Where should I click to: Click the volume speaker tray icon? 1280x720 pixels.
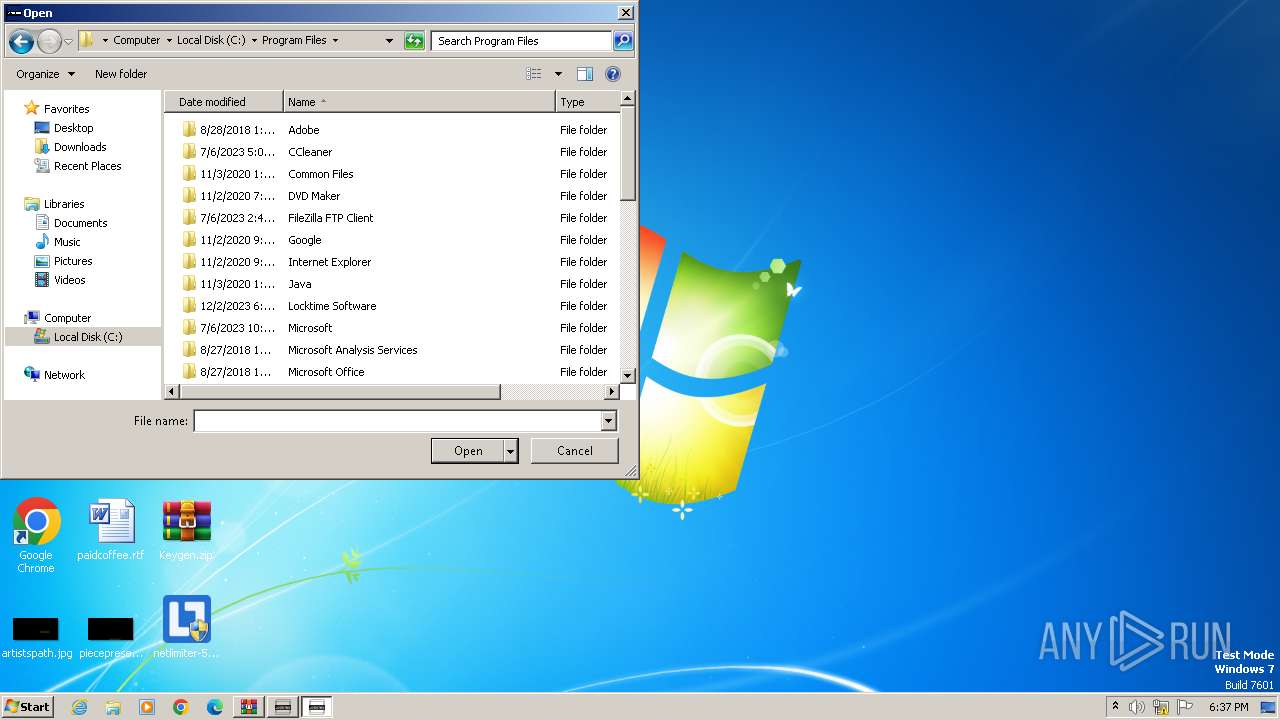coord(1137,707)
